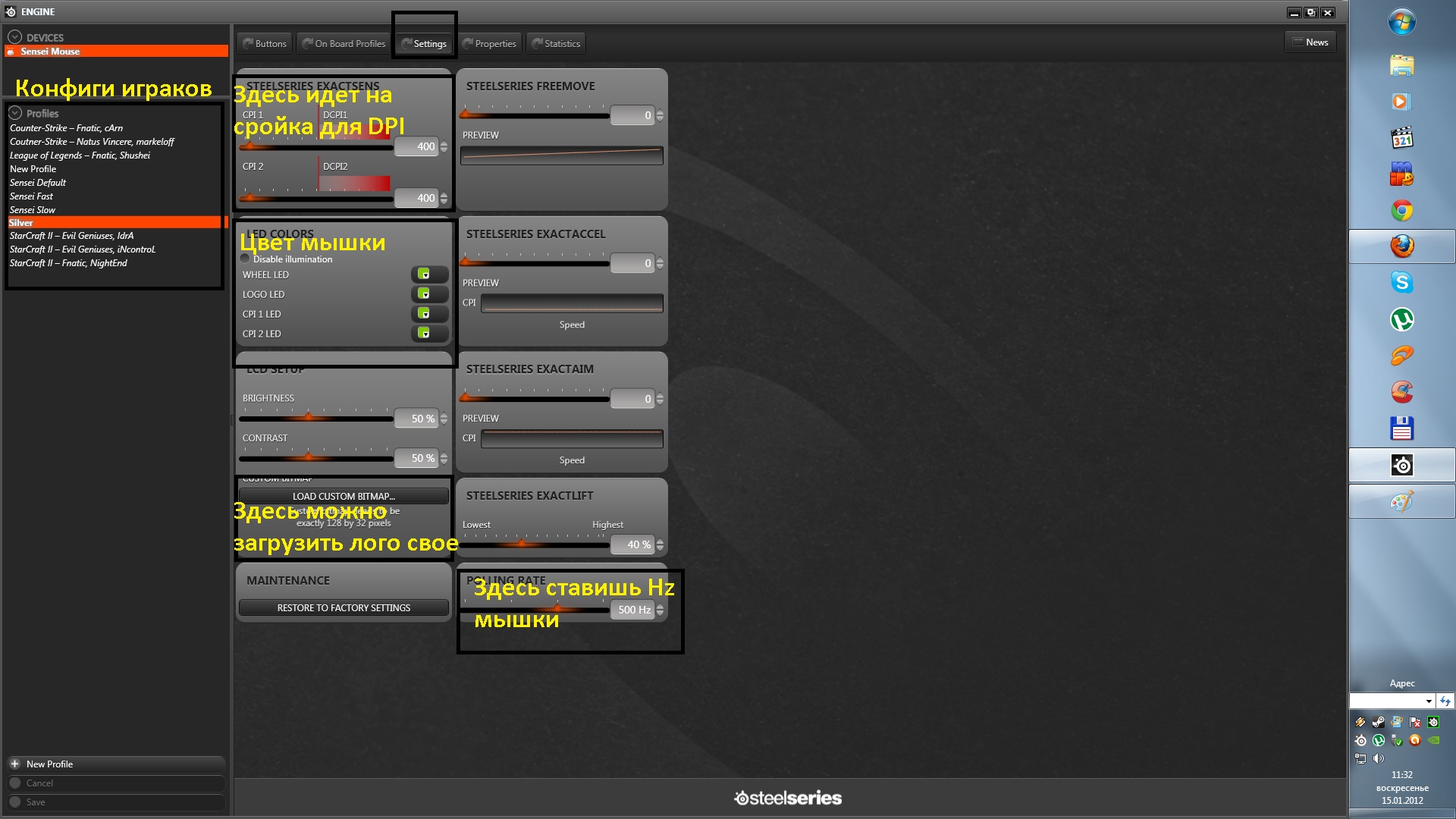Adjust the Brightness percentage stepper

[x=444, y=419]
